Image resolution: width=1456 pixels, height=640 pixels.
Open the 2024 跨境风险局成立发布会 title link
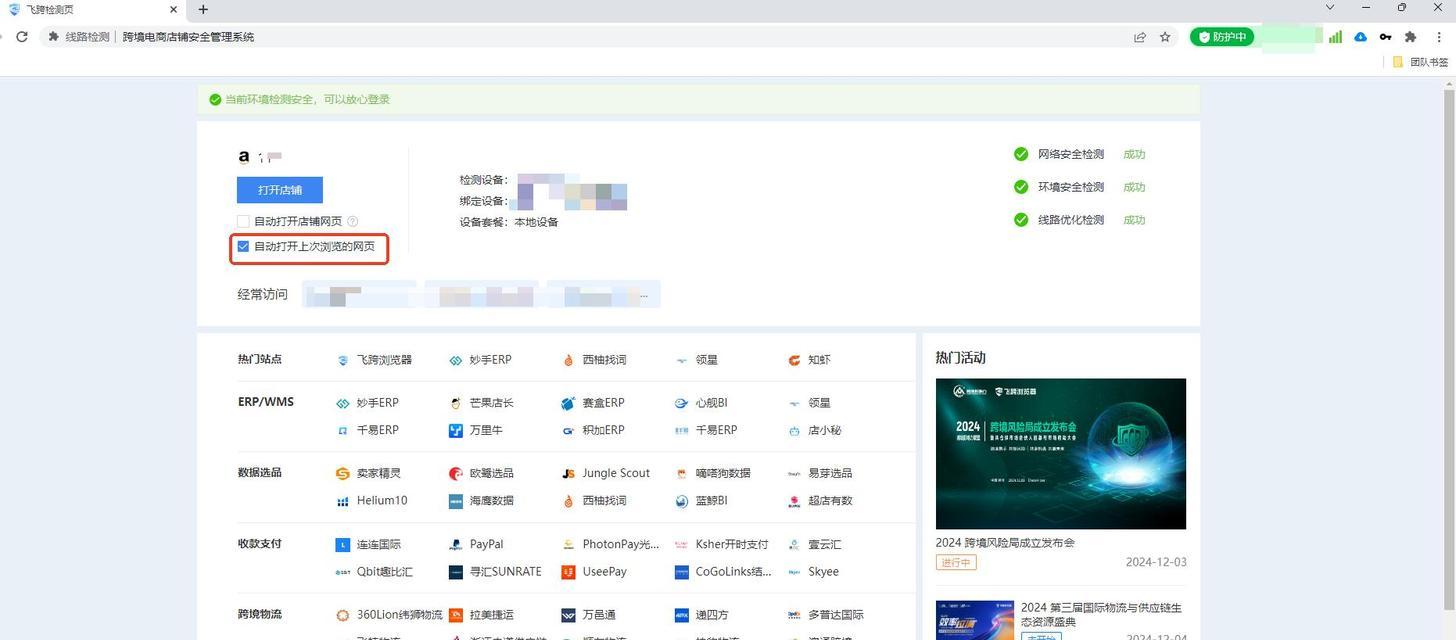pyautogui.click(x=1005, y=543)
